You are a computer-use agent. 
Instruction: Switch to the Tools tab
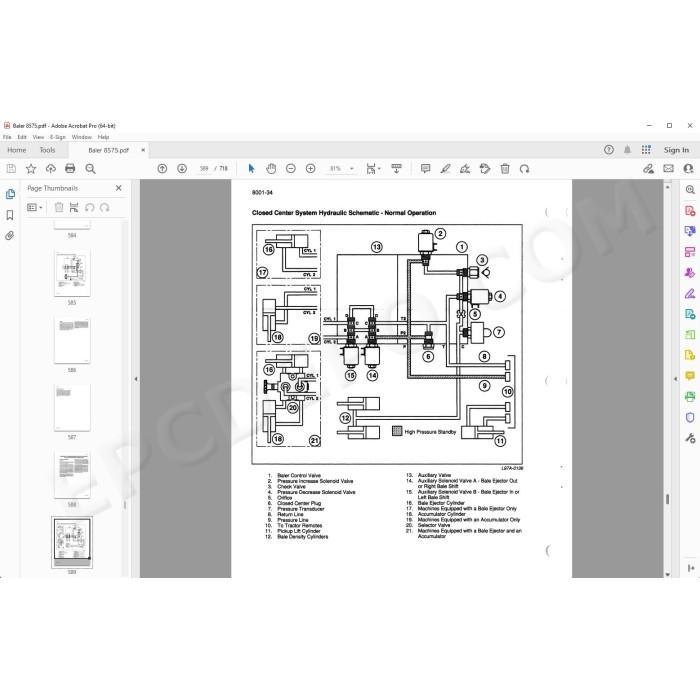pyautogui.click(x=47, y=150)
